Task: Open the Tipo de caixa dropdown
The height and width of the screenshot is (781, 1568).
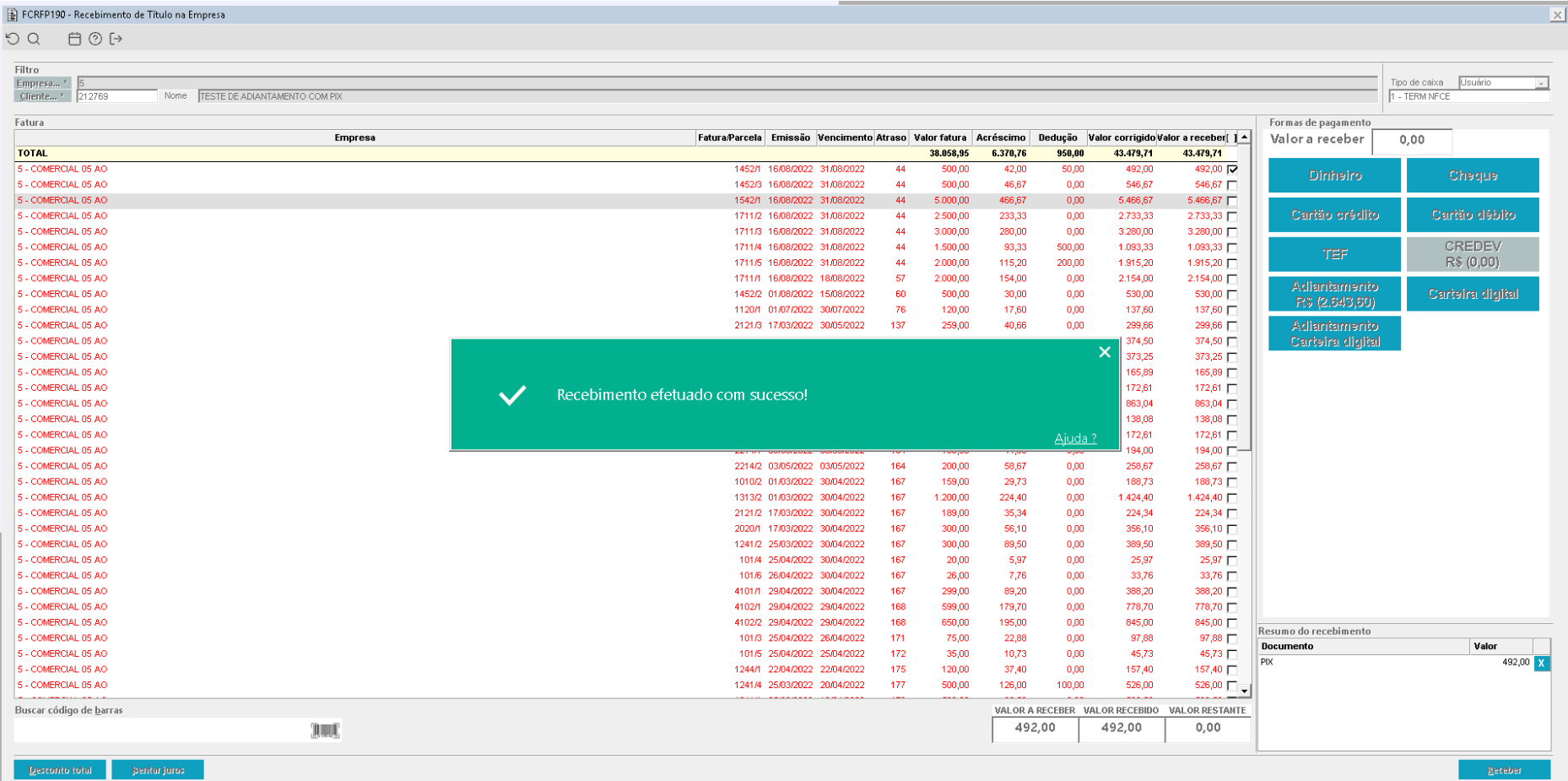Action: [x=1541, y=83]
